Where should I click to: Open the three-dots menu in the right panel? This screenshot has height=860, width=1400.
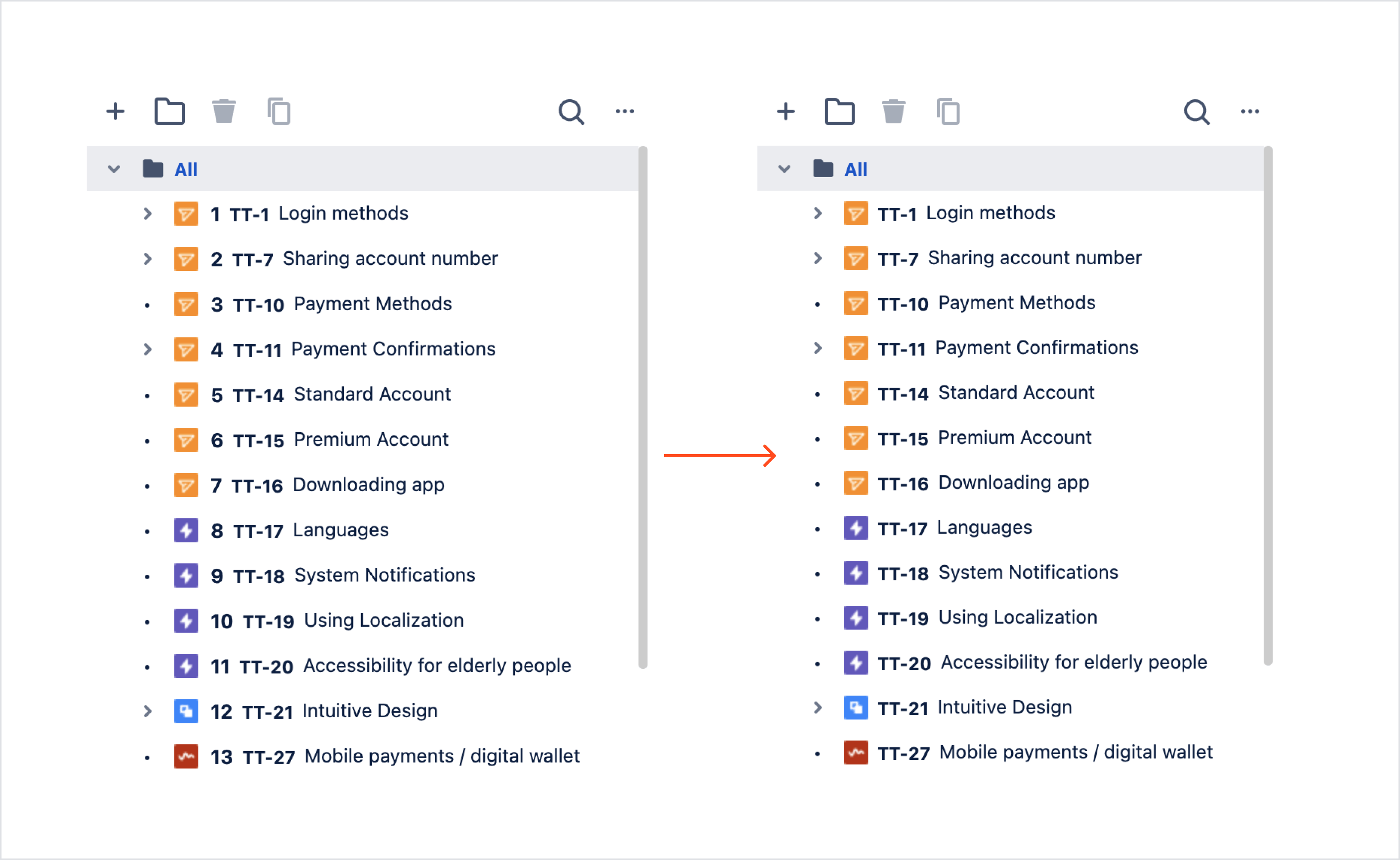pos(1250,111)
